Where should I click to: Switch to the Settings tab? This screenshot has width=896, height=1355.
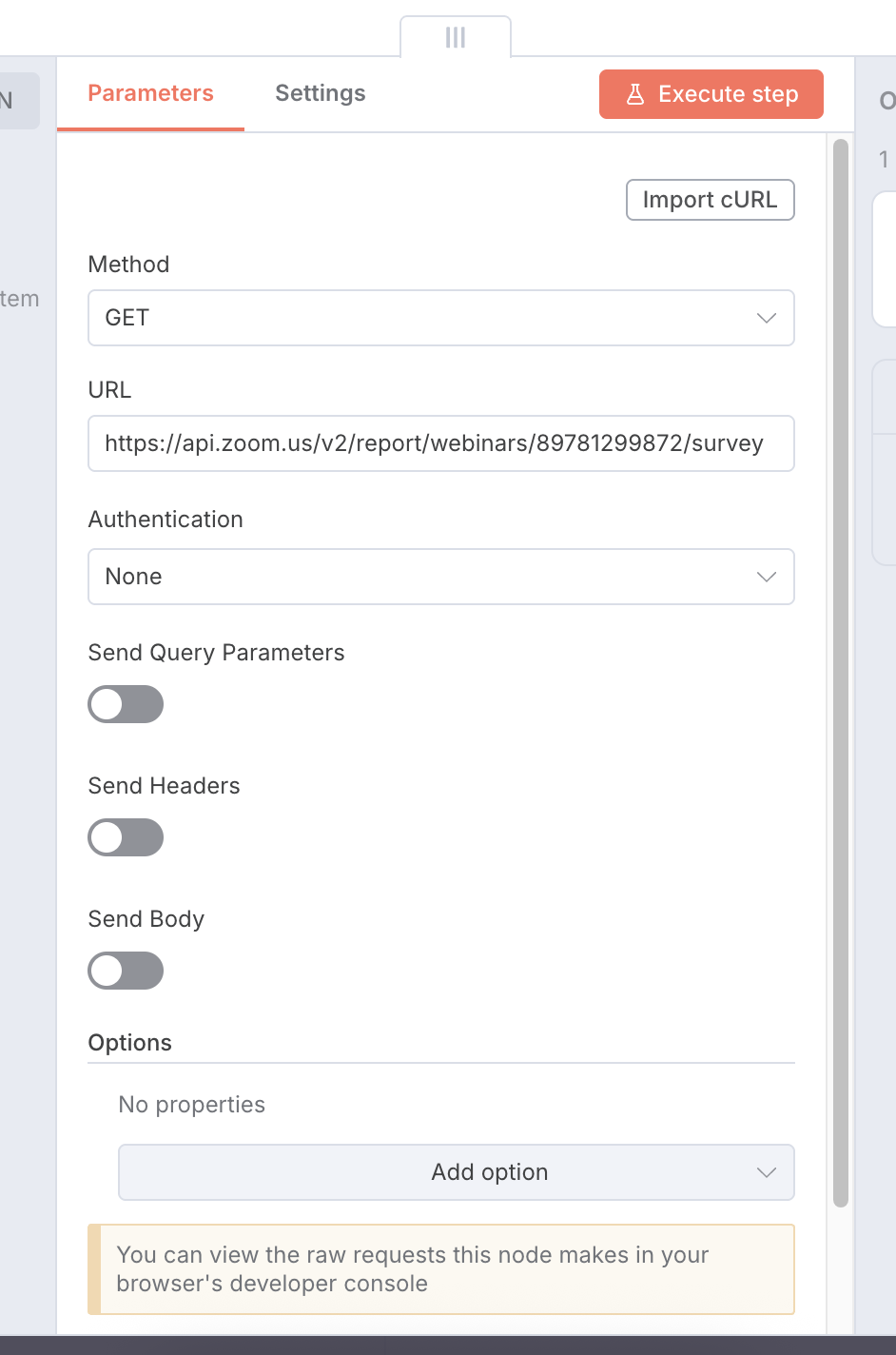[x=321, y=93]
